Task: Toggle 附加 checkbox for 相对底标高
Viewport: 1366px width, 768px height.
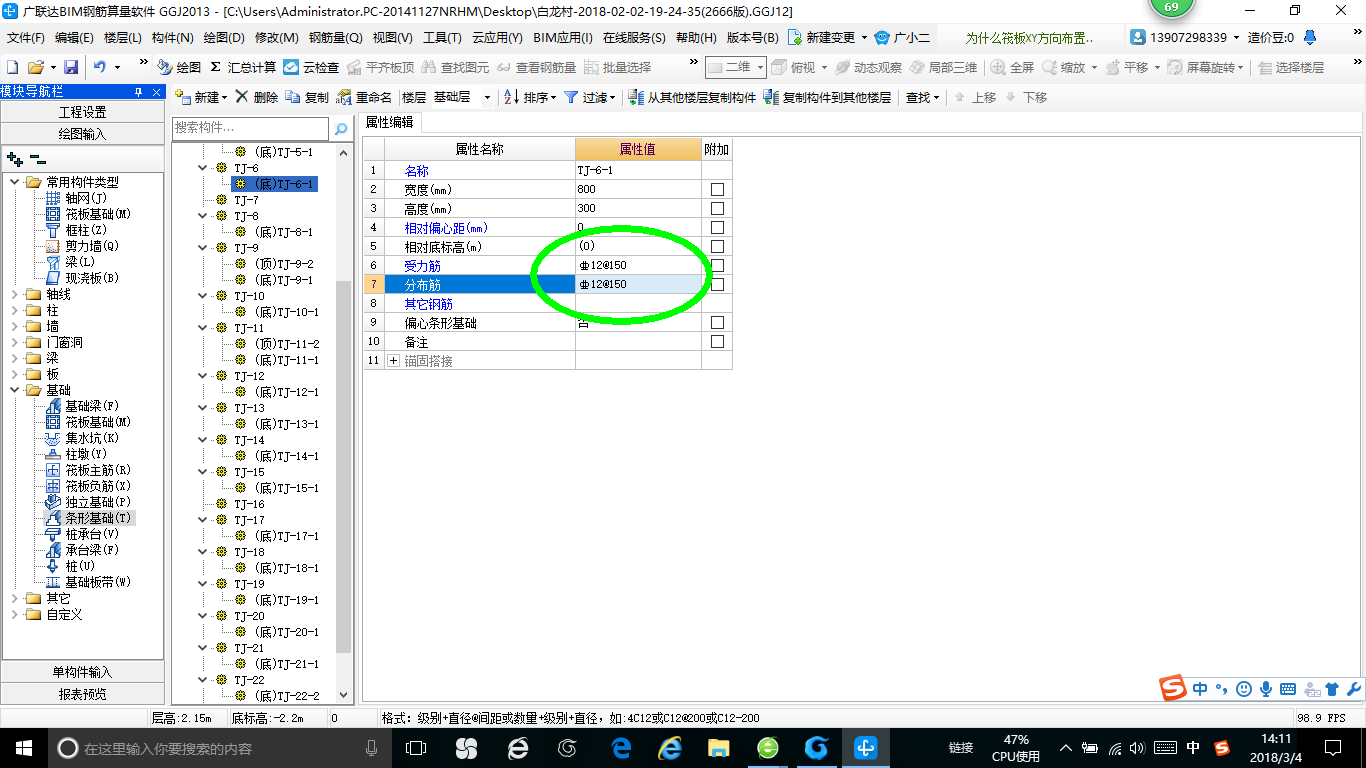Action: coord(717,247)
